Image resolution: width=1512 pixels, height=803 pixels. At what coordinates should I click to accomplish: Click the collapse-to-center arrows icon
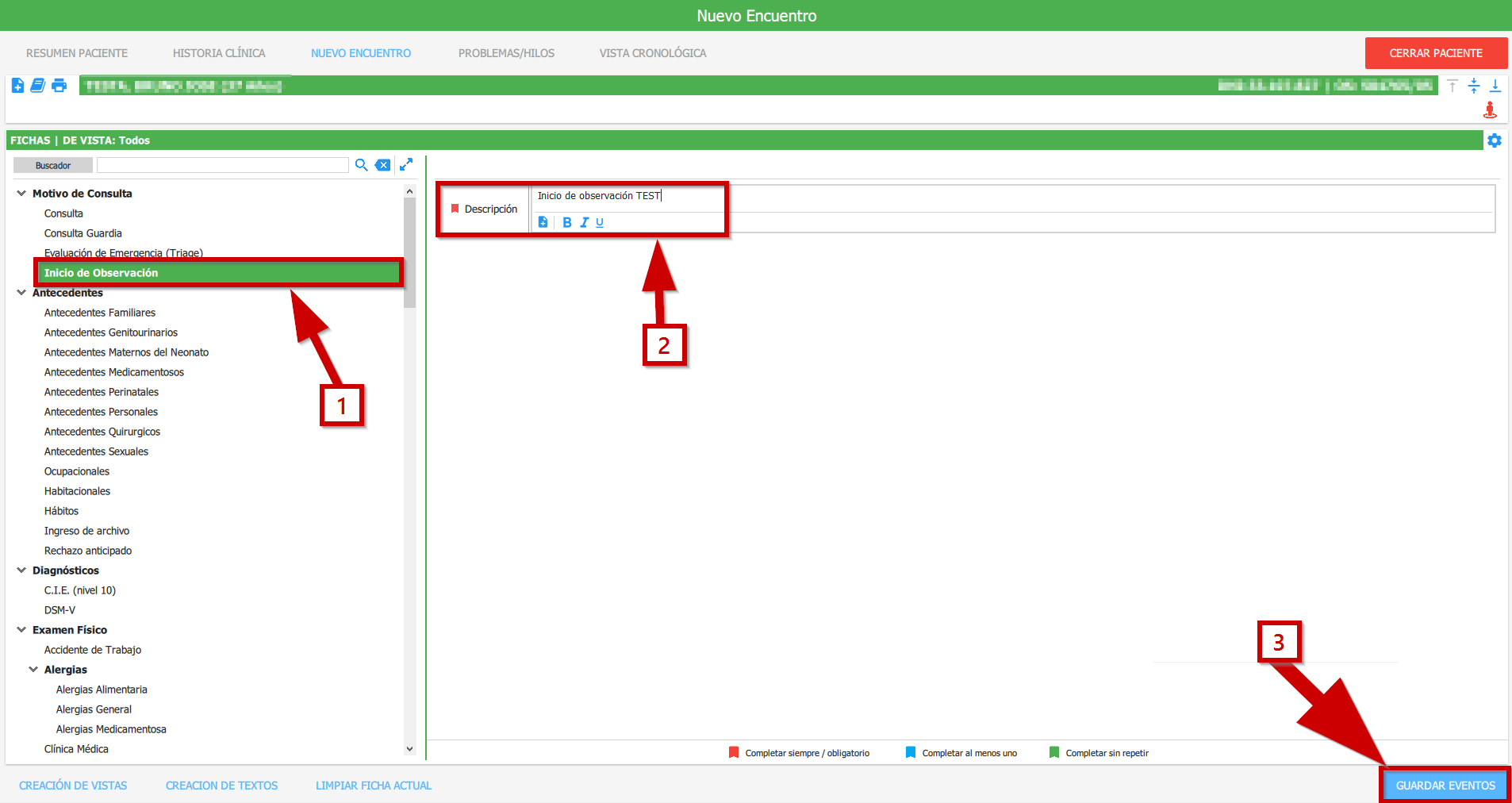pos(1474,86)
